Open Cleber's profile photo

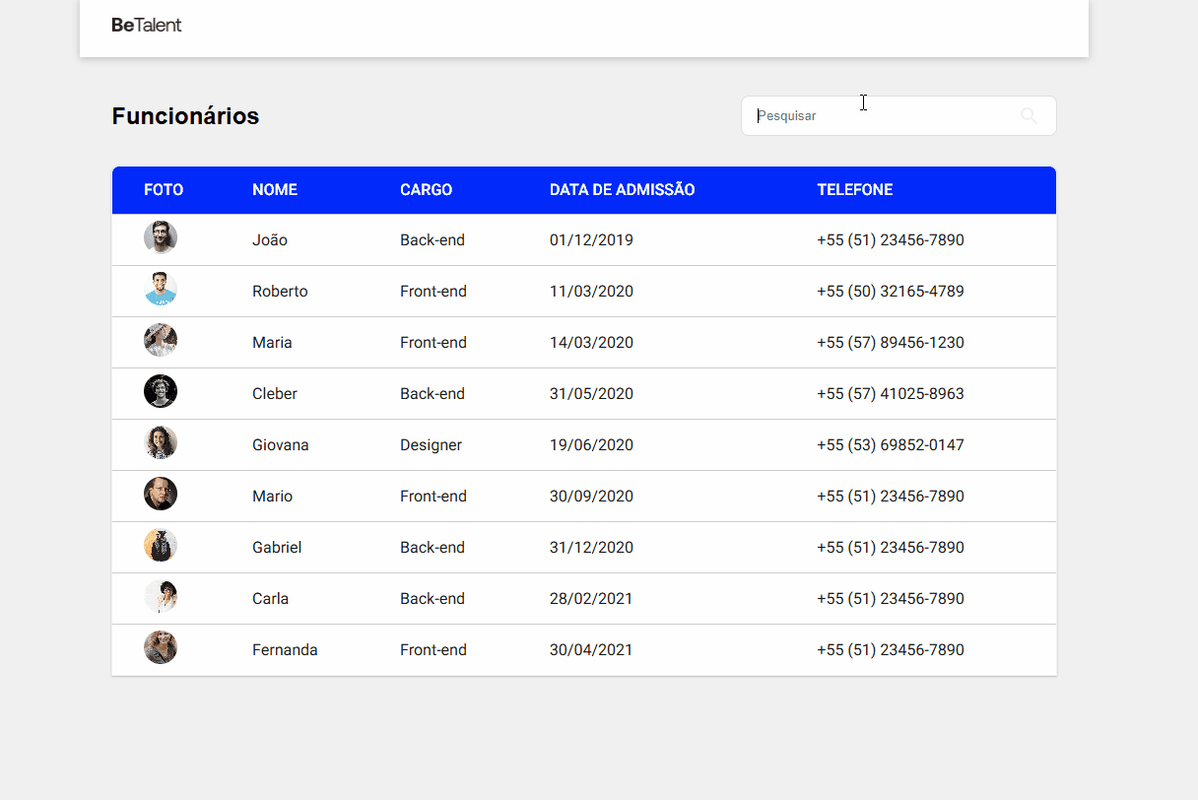pos(160,391)
